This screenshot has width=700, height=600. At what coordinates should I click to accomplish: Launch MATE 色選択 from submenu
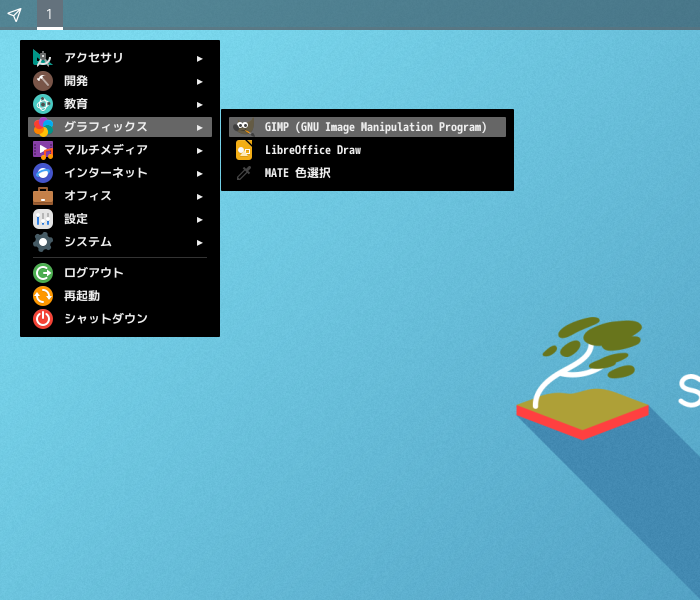pos(367,173)
